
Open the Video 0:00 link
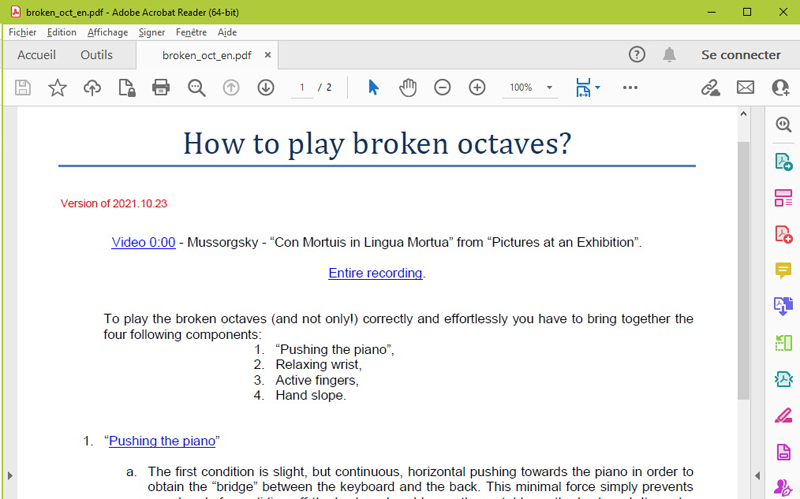coord(143,242)
